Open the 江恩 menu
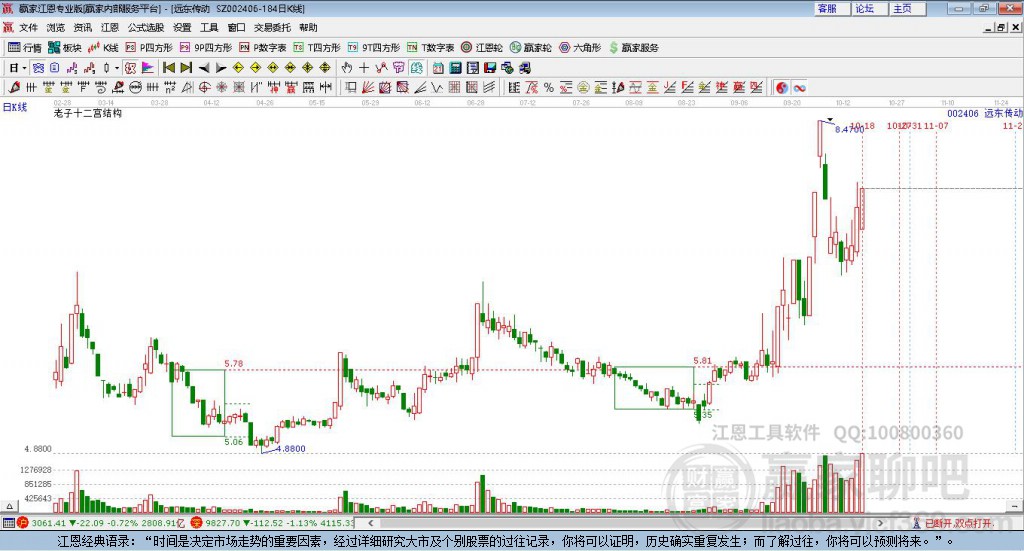Screen dimensions: 1024x551 click(x=110, y=27)
